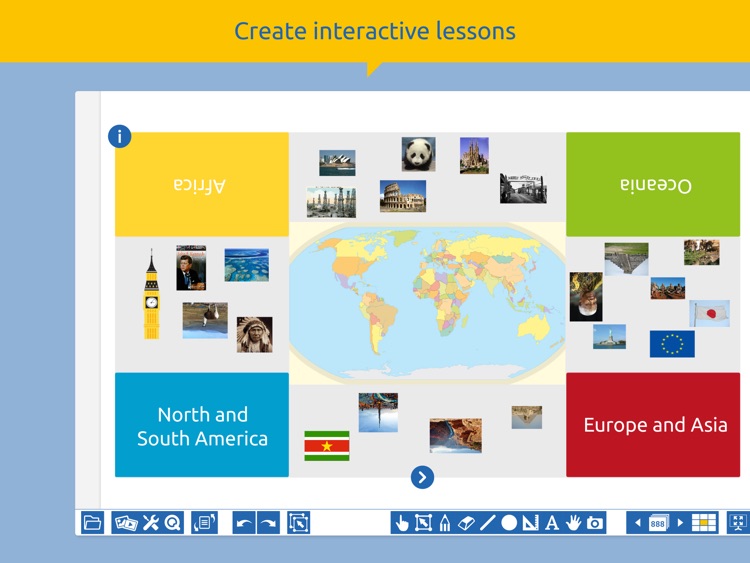Viewport: 750px width, 563px height.
Task: Select the set square ruler tool
Action: (x=530, y=523)
